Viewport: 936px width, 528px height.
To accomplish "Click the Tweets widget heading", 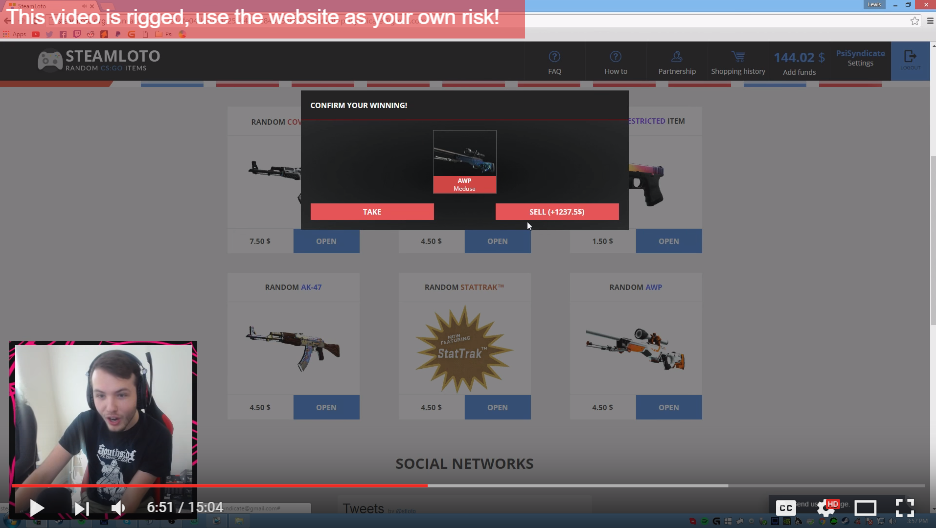I will click(x=363, y=508).
